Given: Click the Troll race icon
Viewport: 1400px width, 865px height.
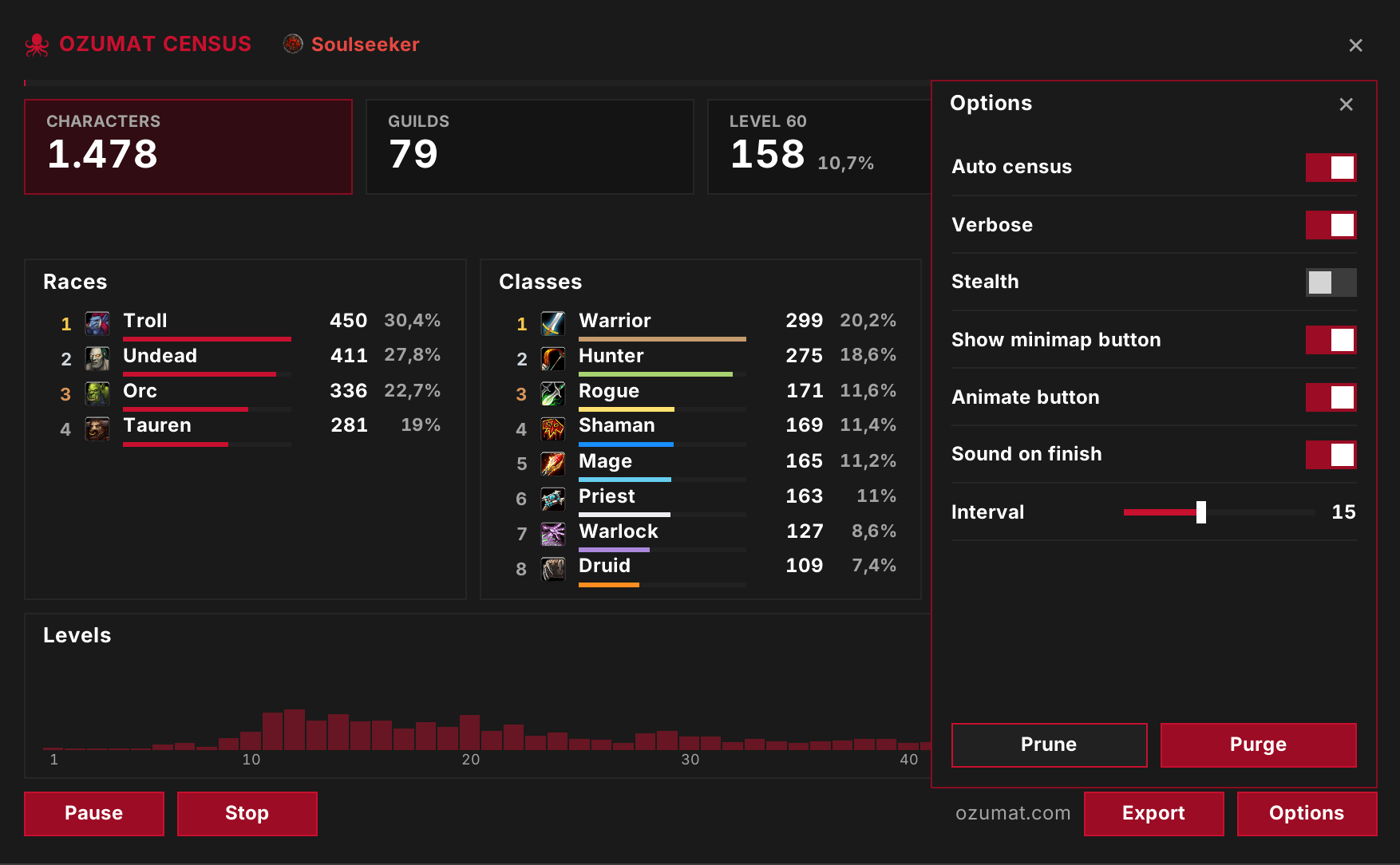Looking at the screenshot, I should click(97, 324).
